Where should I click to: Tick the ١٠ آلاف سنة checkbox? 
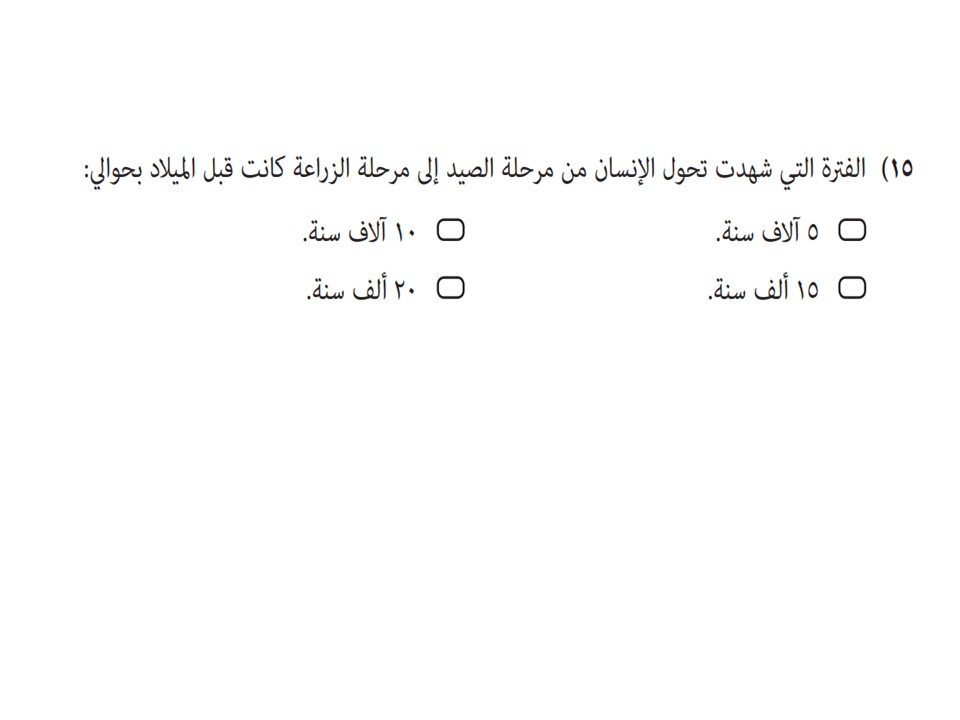click(x=450, y=230)
